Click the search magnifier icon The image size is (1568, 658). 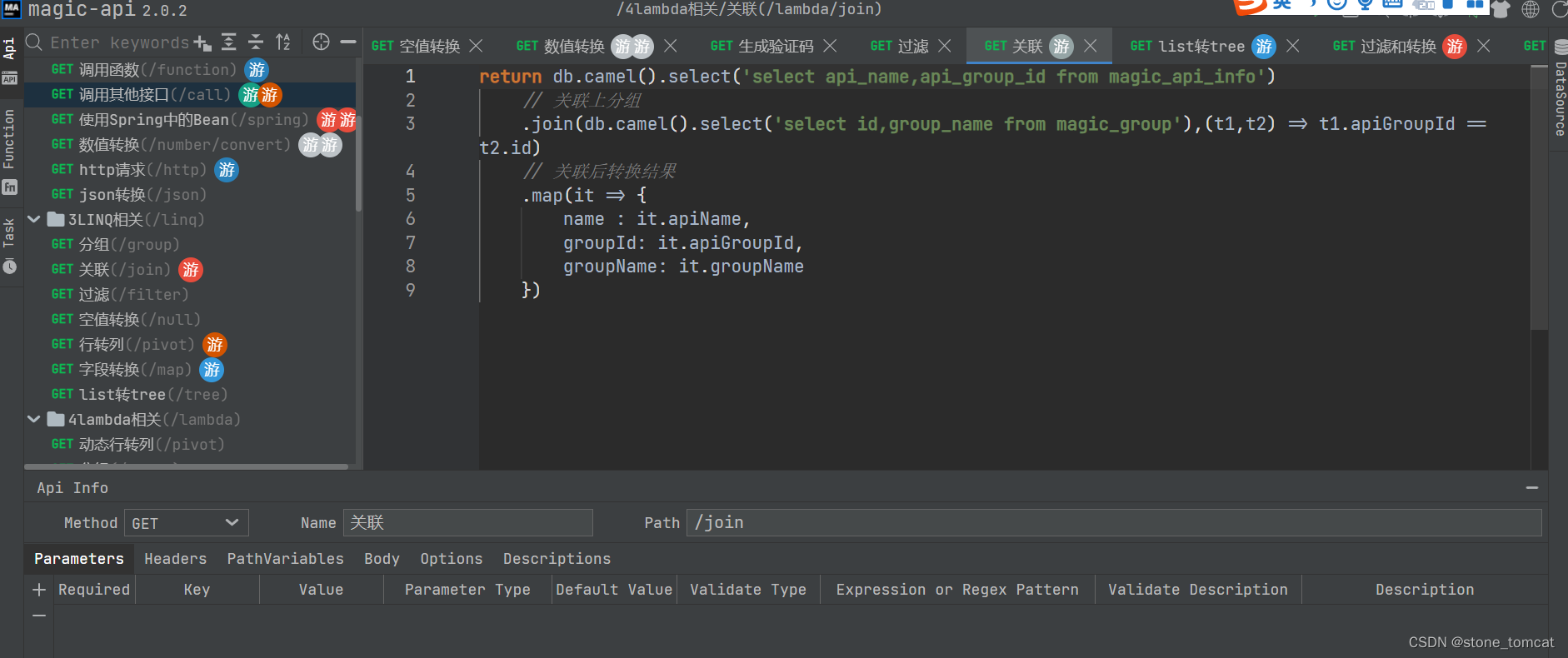(x=34, y=42)
